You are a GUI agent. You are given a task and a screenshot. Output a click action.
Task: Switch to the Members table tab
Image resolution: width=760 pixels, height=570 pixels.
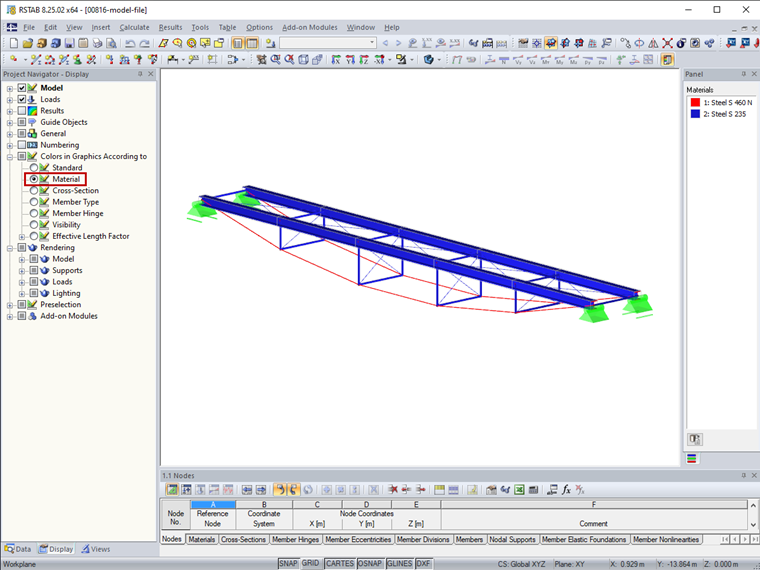[469, 539]
